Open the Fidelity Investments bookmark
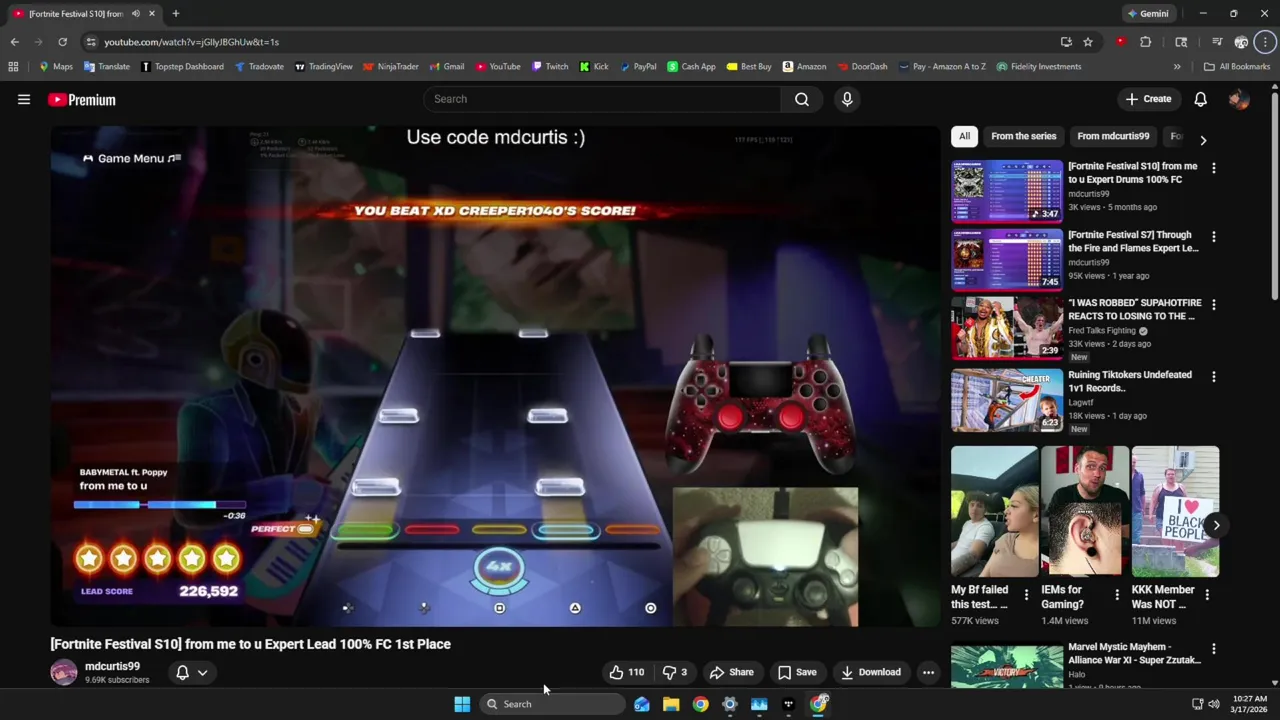The height and width of the screenshot is (720, 1280). pyautogui.click(x=1038, y=67)
